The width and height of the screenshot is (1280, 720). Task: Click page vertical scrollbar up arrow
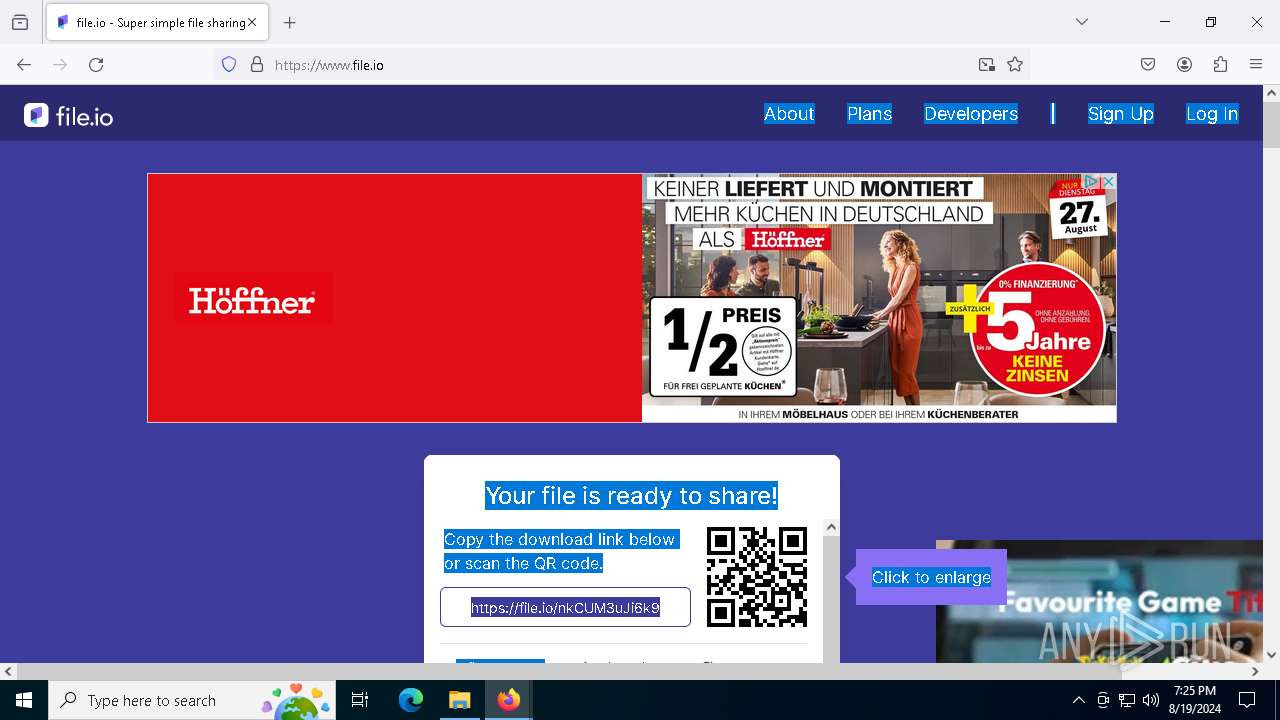coord(1271,93)
